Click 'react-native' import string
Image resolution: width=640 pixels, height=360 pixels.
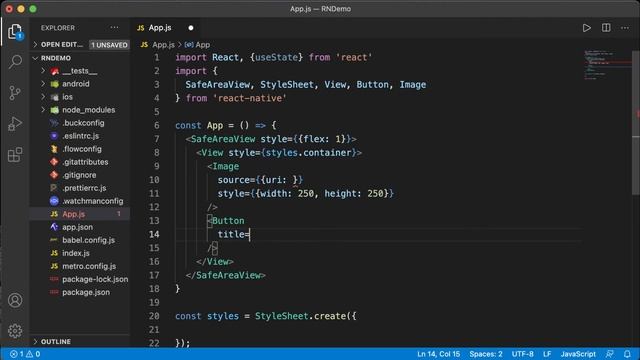250,98
